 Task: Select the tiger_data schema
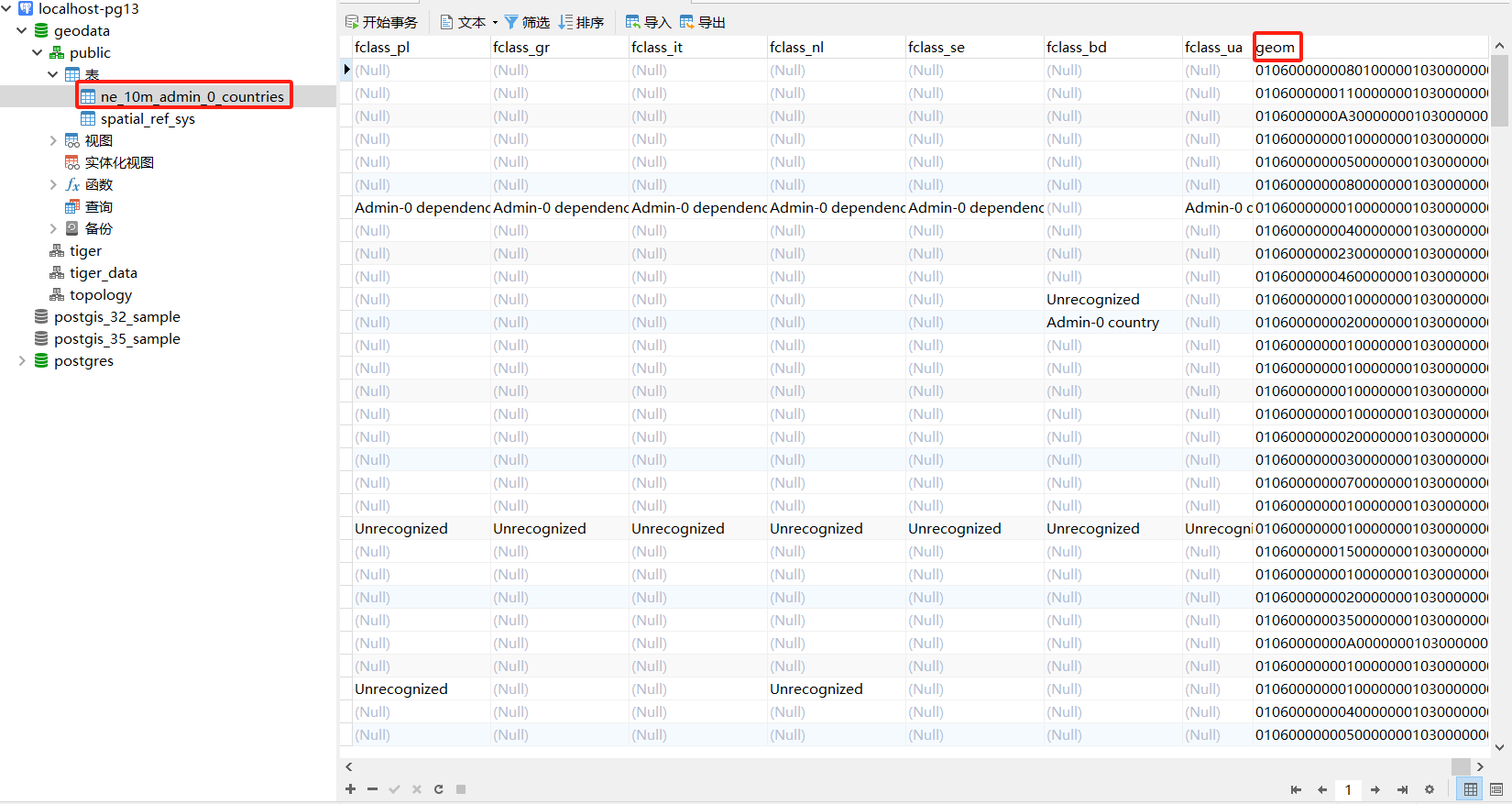[104, 272]
